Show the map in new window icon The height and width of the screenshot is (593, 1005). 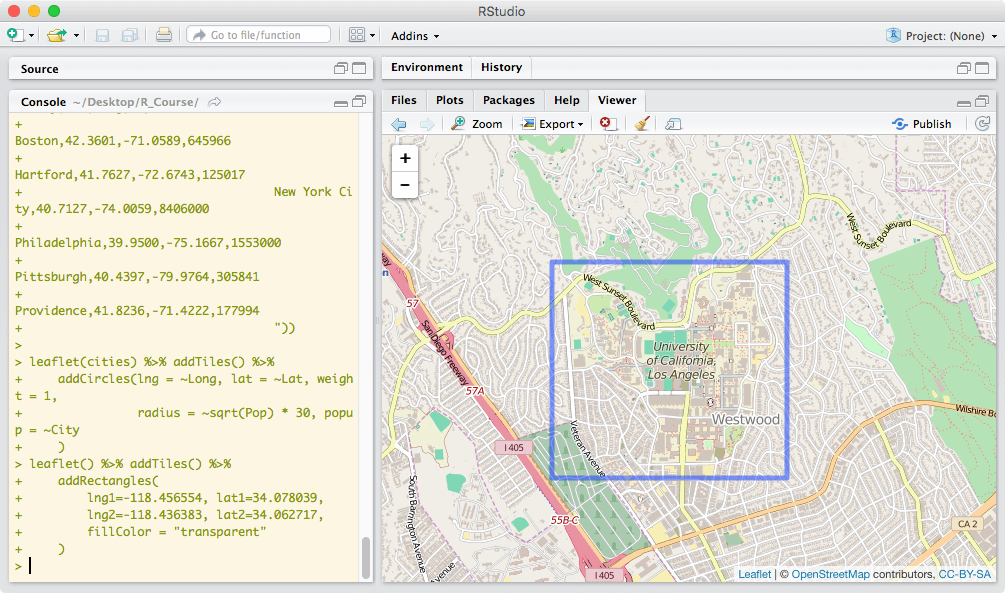point(673,124)
